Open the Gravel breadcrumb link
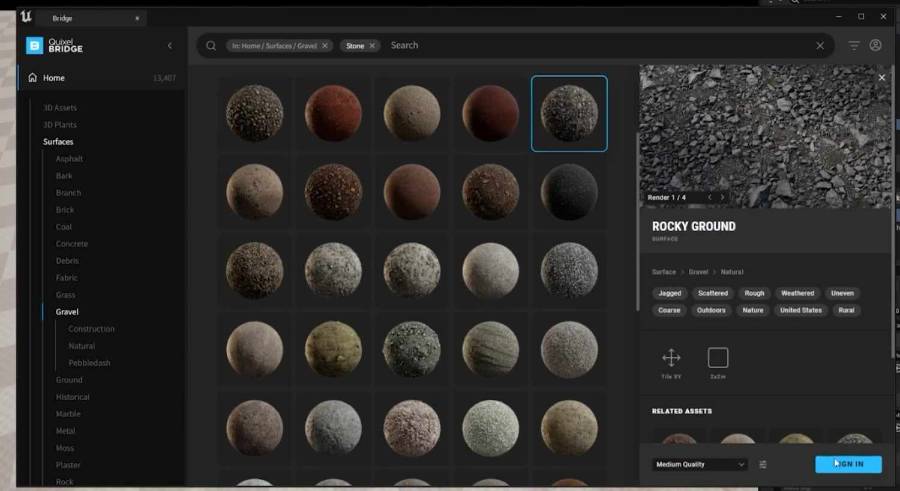This screenshot has height=491, width=900. point(698,272)
